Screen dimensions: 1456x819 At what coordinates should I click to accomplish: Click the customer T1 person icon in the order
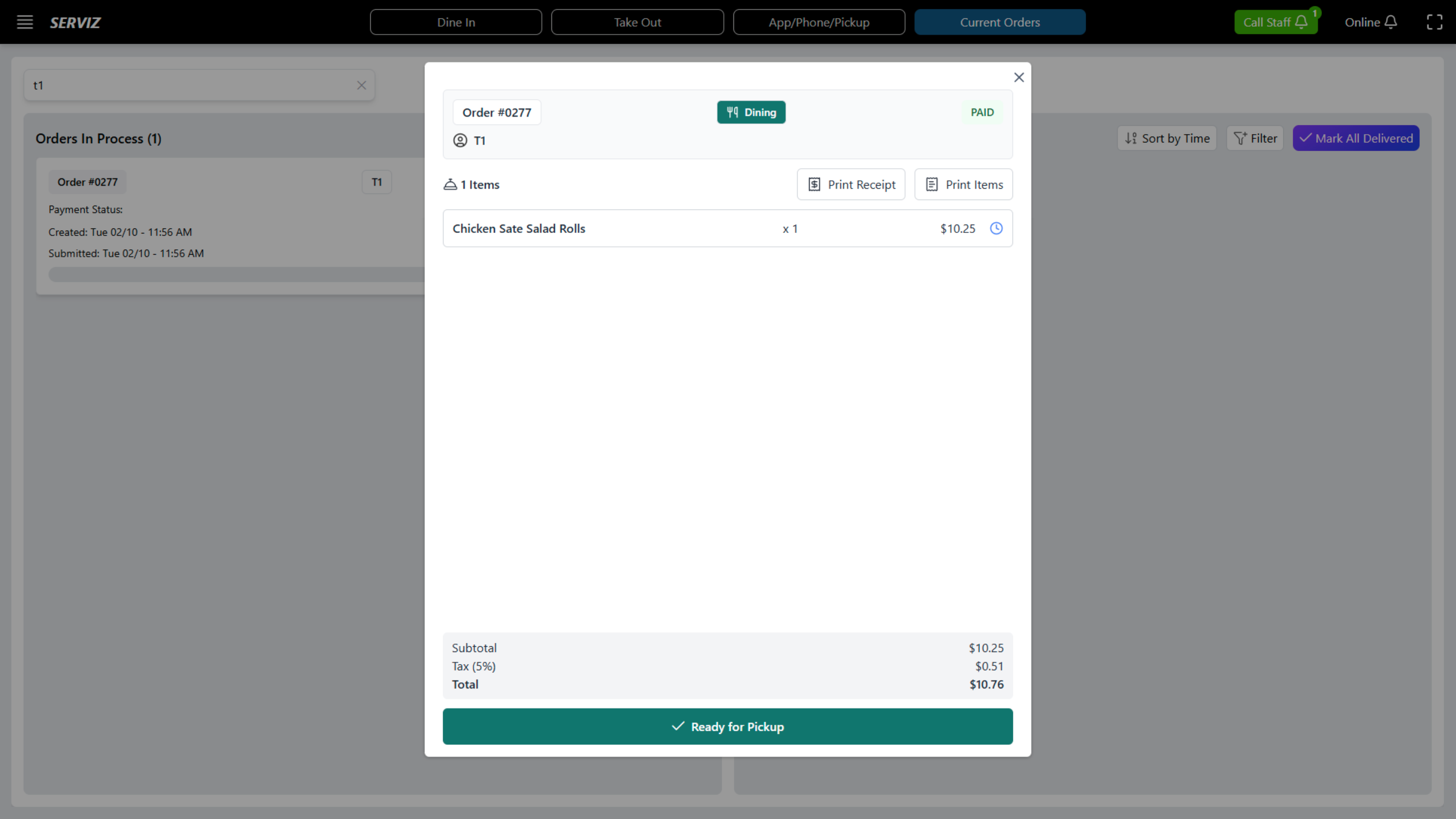460,140
